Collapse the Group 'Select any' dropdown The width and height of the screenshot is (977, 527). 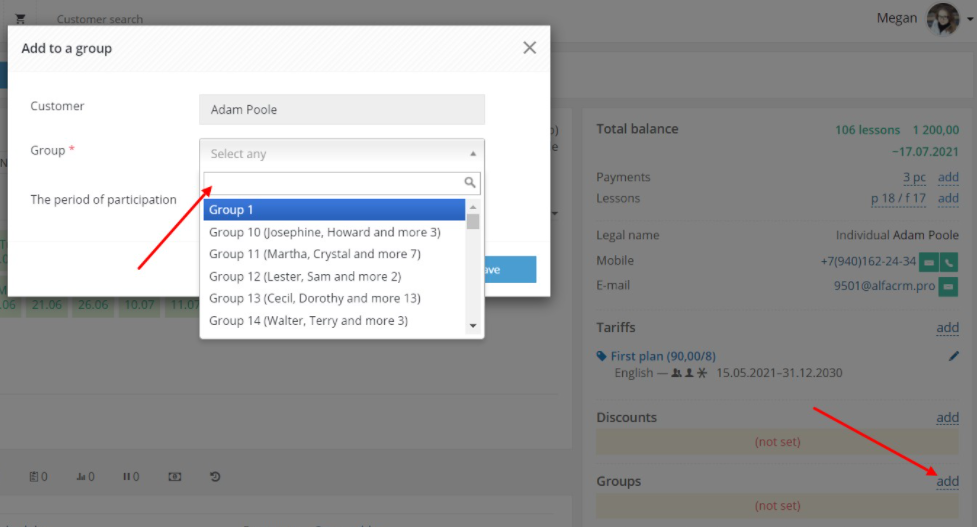coord(341,153)
